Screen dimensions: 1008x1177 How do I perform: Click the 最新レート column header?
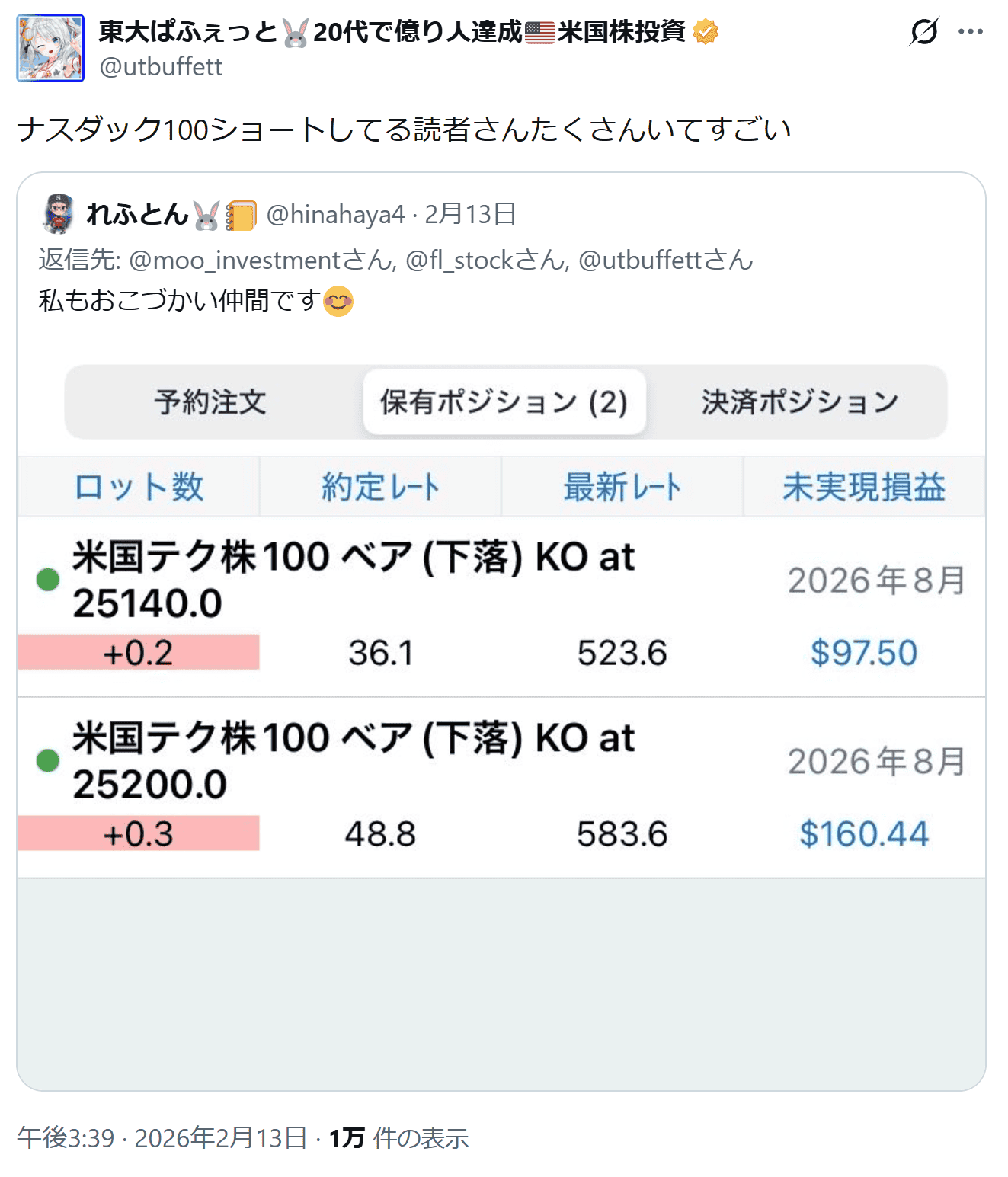[622, 487]
